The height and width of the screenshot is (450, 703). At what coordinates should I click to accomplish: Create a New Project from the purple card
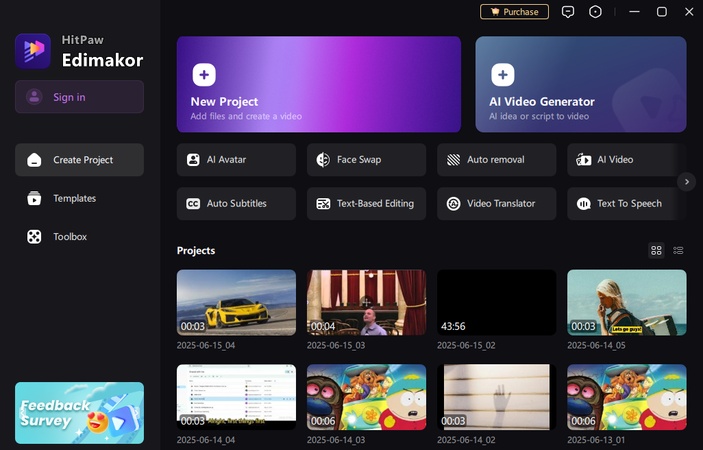coord(318,84)
